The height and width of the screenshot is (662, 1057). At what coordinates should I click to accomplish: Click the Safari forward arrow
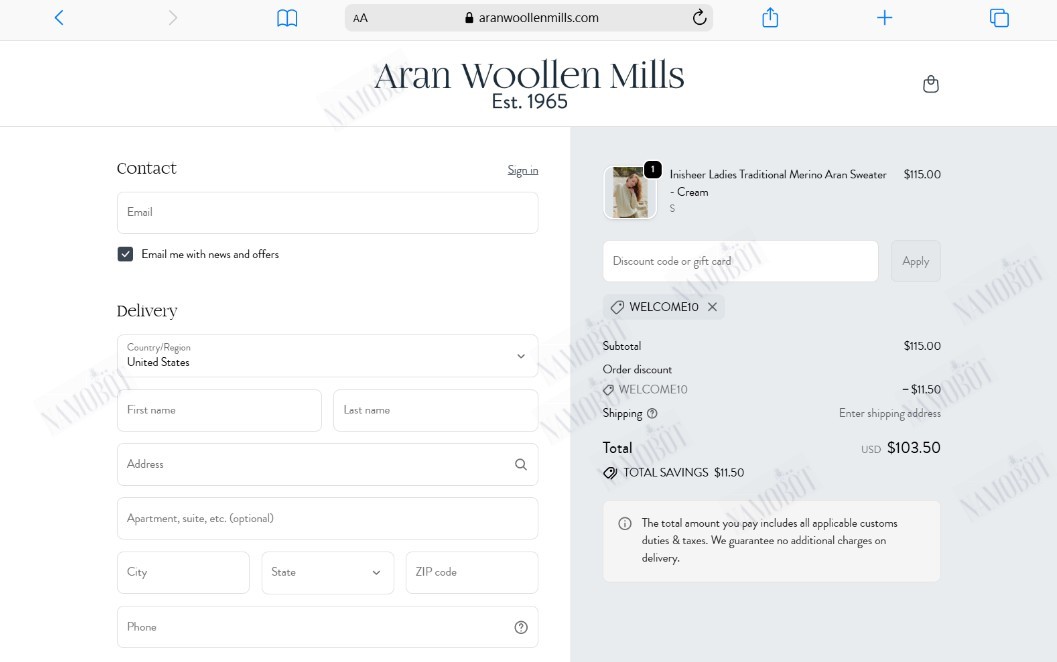click(x=173, y=18)
